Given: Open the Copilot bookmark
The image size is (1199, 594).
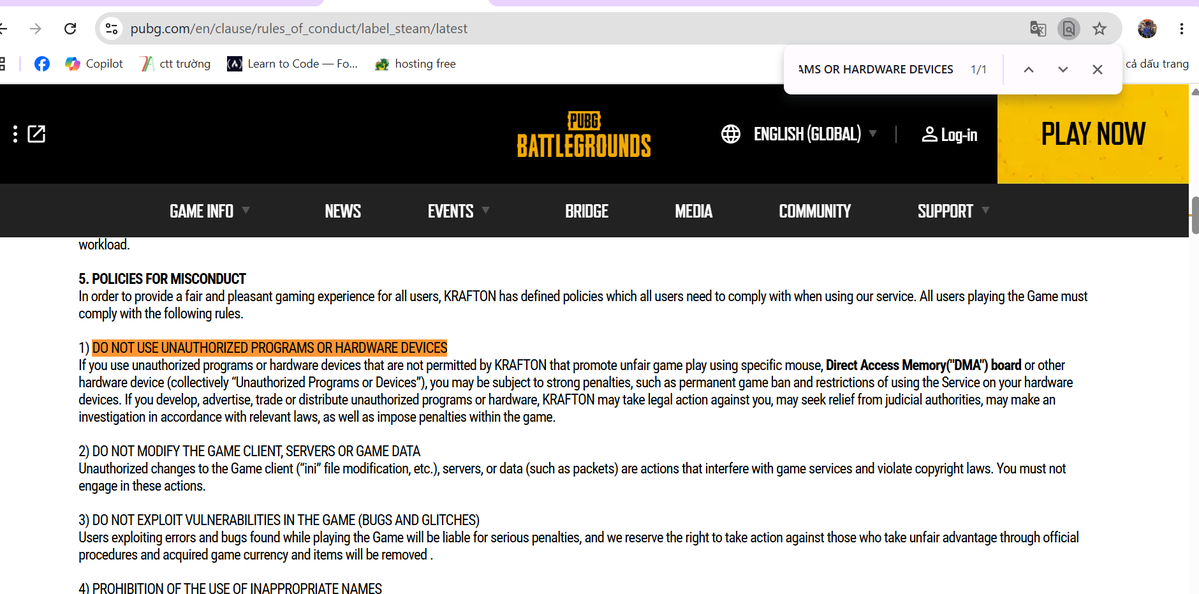Looking at the screenshot, I should click(94, 64).
